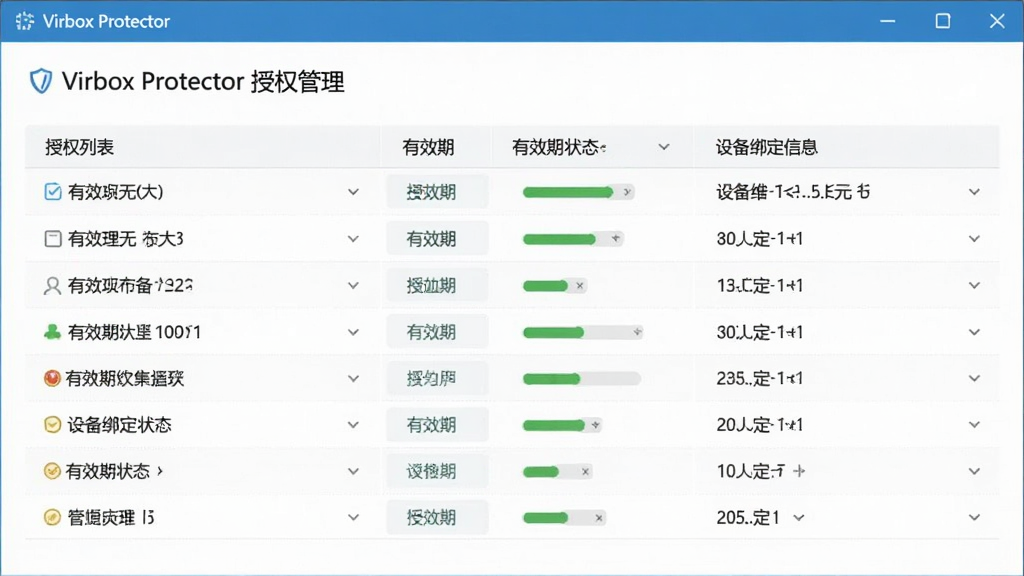Click the progress bar in the red-icon row
Screen dimensions: 1024x576
click(581, 379)
